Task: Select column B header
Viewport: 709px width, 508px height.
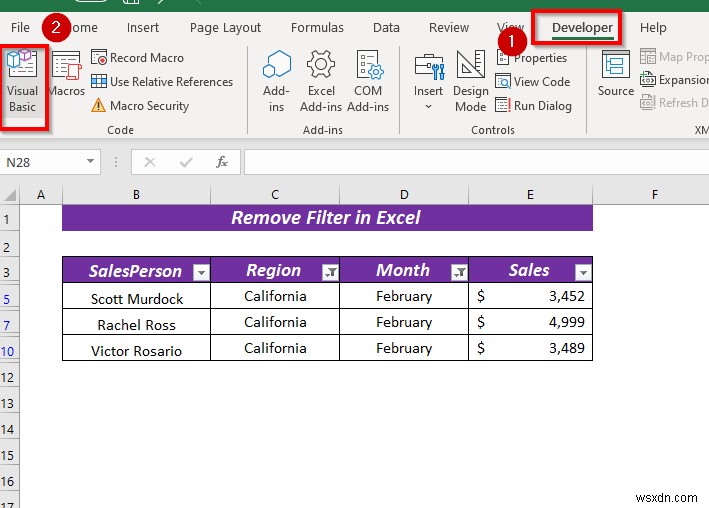Action: click(x=136, y=195)
